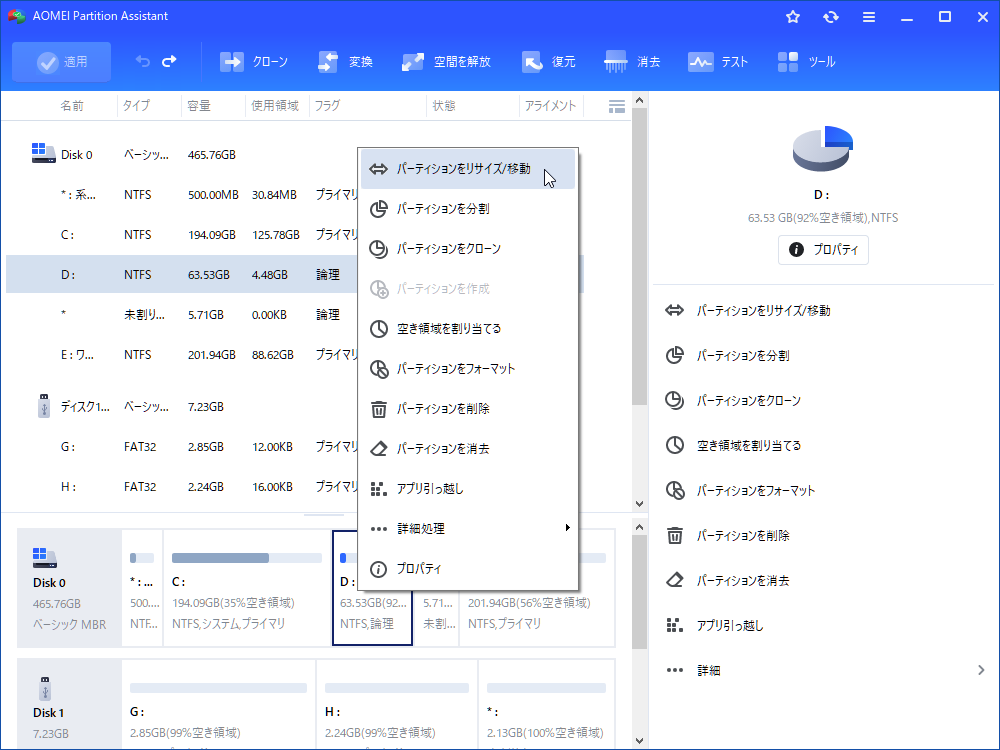This screenshot has height=750, width=1000.
Task: Click パーティションを削除 link in right panel
Action: point(743,535)
